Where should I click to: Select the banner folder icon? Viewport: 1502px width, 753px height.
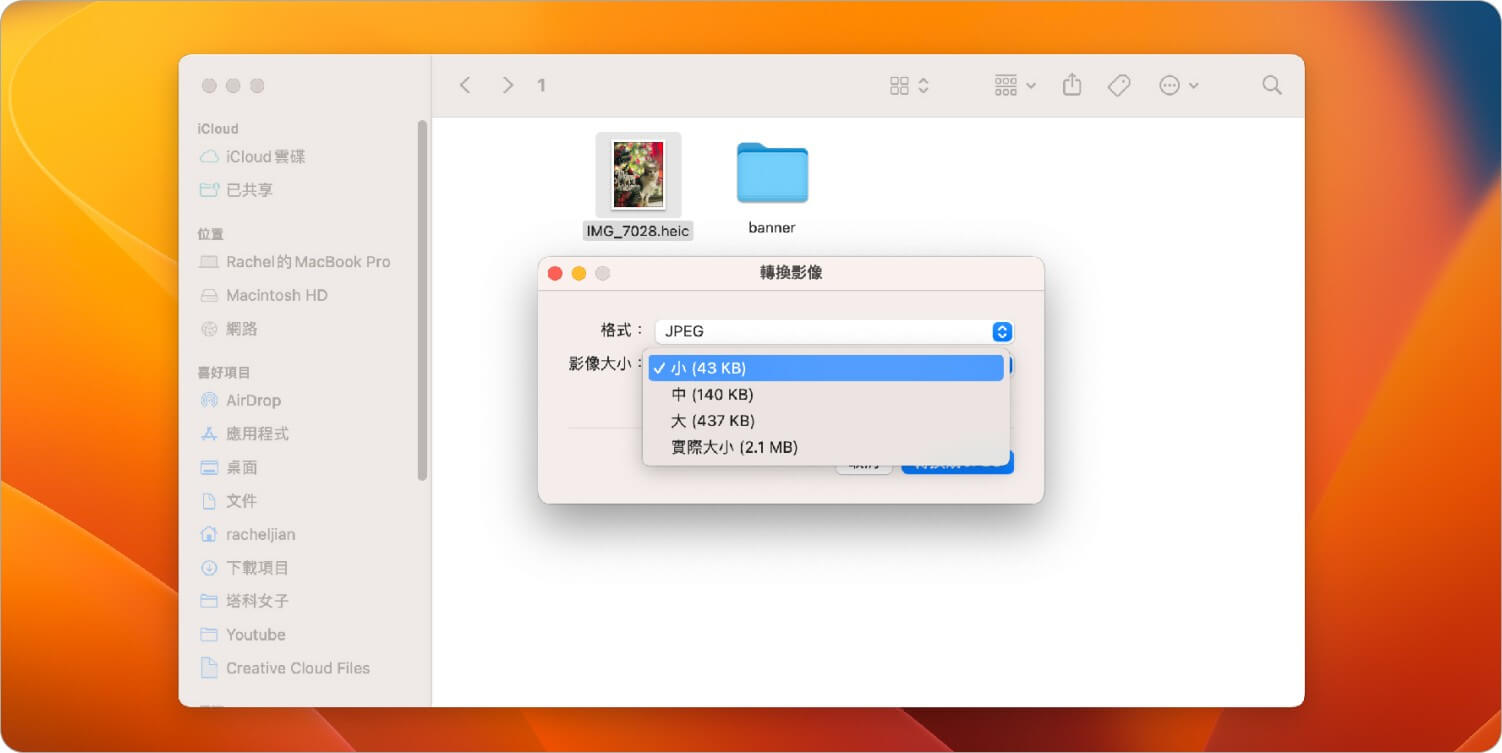click(x=772, y=173)
